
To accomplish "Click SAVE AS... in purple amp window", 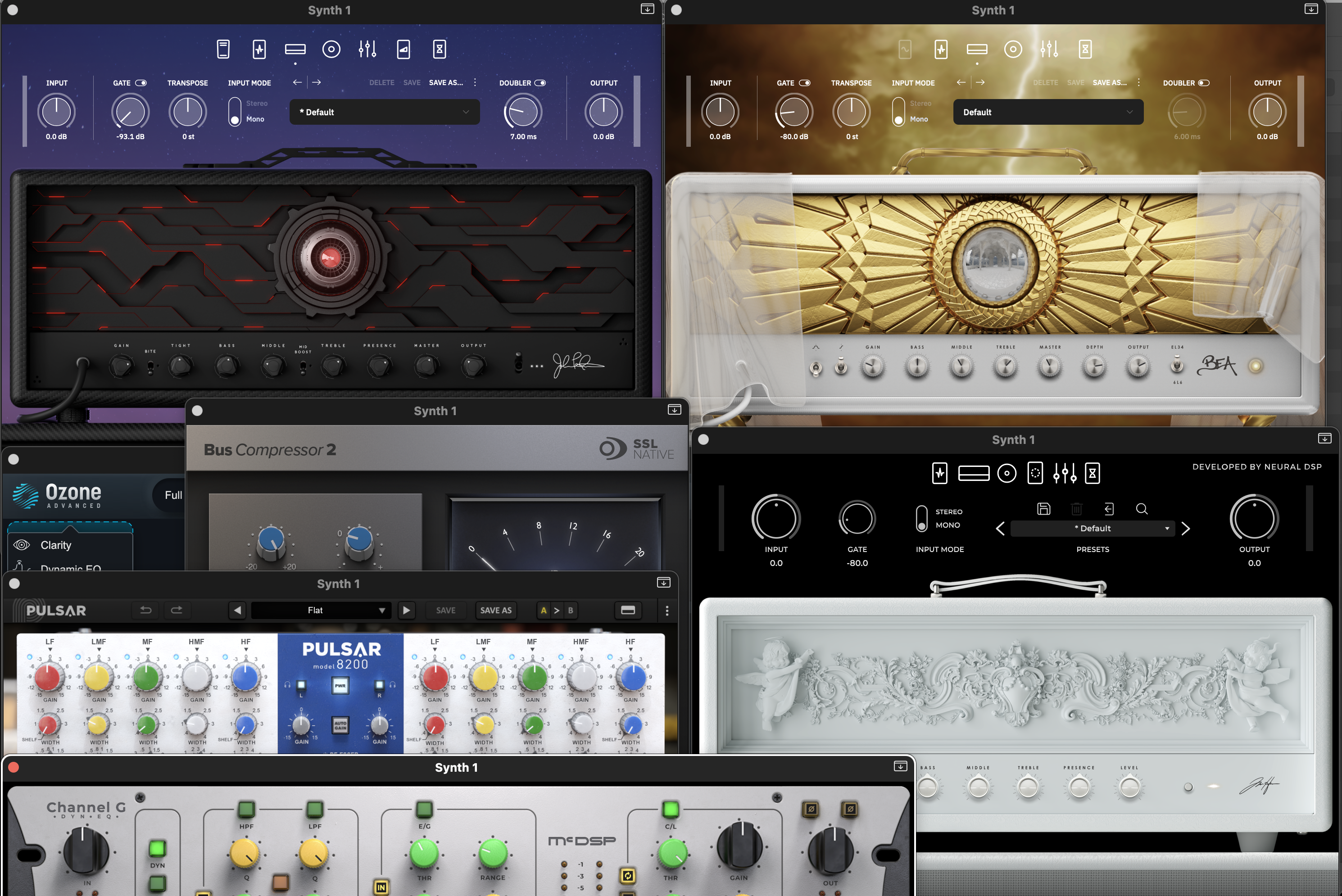I will [446, 82].
